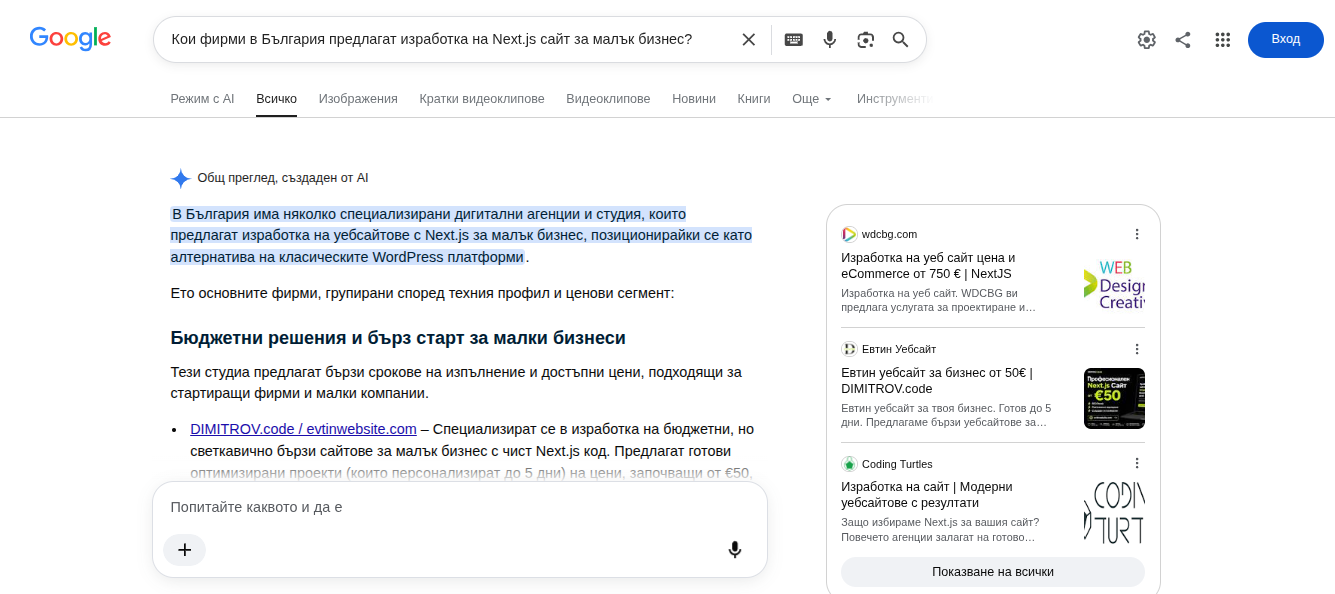Screen dimensions: 1335x594
Task: Switch to the Новини tab
Action: tap(694, 99)
